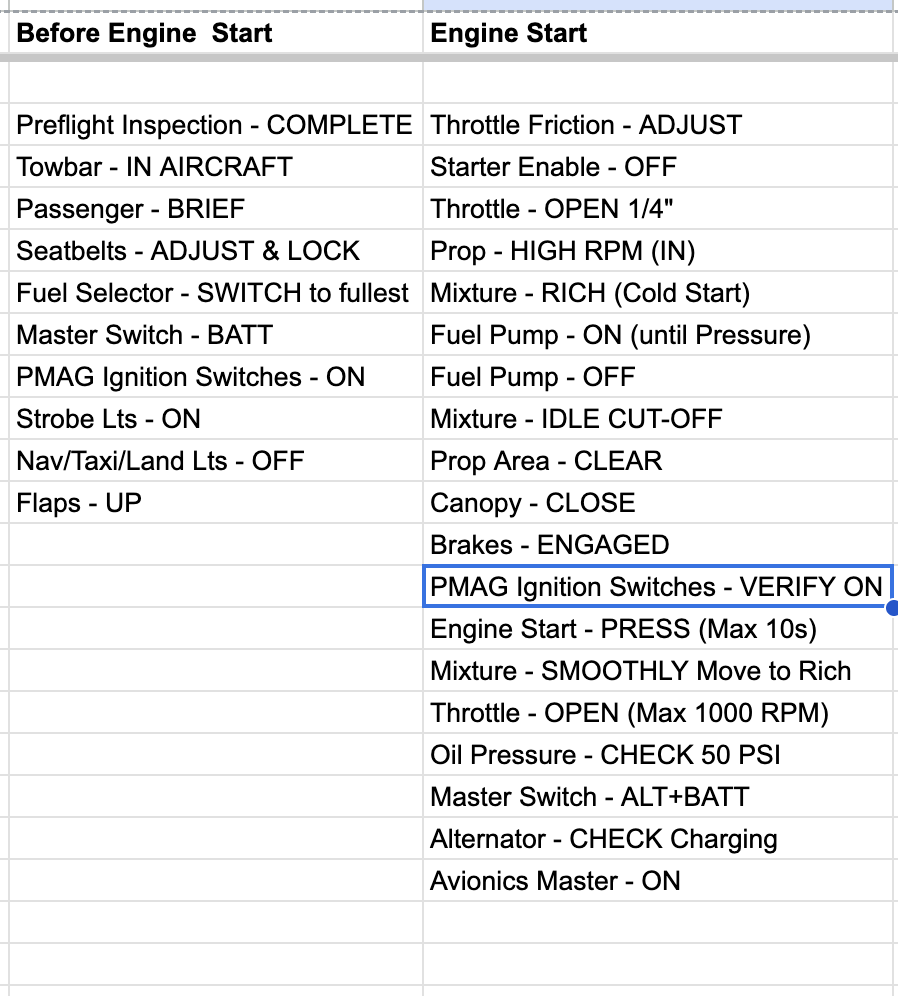
Task: Click the 'Preflight Inspection - COMPLETE' cell
Action: click(214, 125)
